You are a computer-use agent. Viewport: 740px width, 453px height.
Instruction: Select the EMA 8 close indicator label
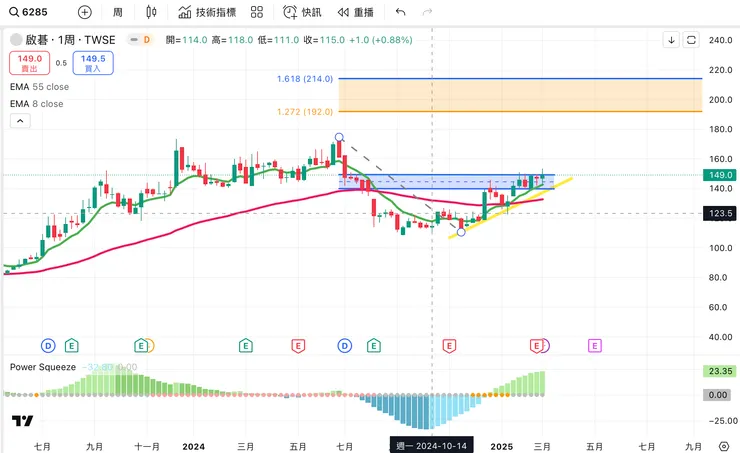37,104
